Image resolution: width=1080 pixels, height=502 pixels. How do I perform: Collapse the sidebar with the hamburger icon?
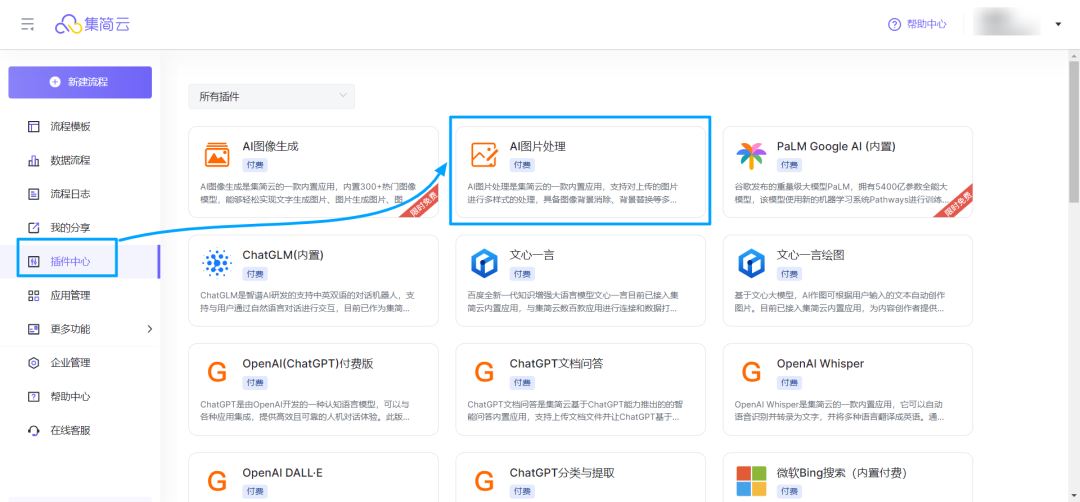pos(28,25)
